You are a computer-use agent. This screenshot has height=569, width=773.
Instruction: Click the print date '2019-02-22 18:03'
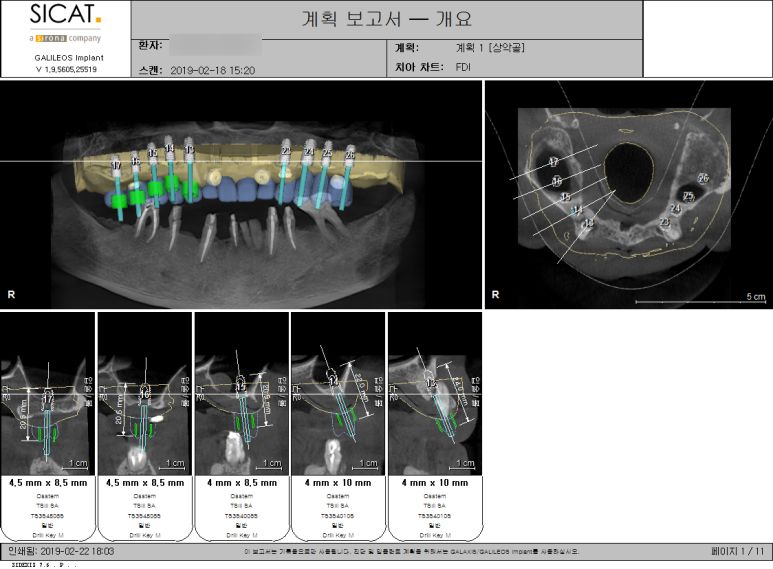[77, 551]
